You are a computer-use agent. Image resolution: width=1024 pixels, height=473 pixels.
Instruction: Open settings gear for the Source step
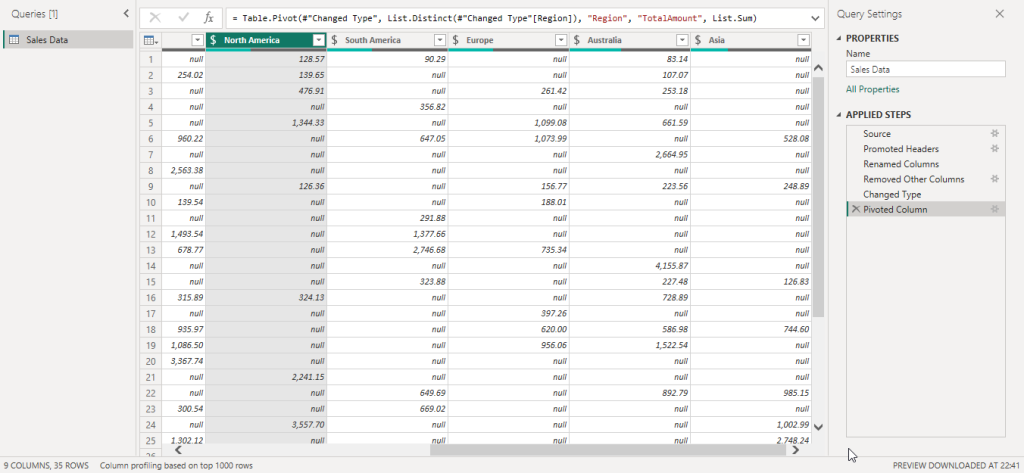coord(995,133)
